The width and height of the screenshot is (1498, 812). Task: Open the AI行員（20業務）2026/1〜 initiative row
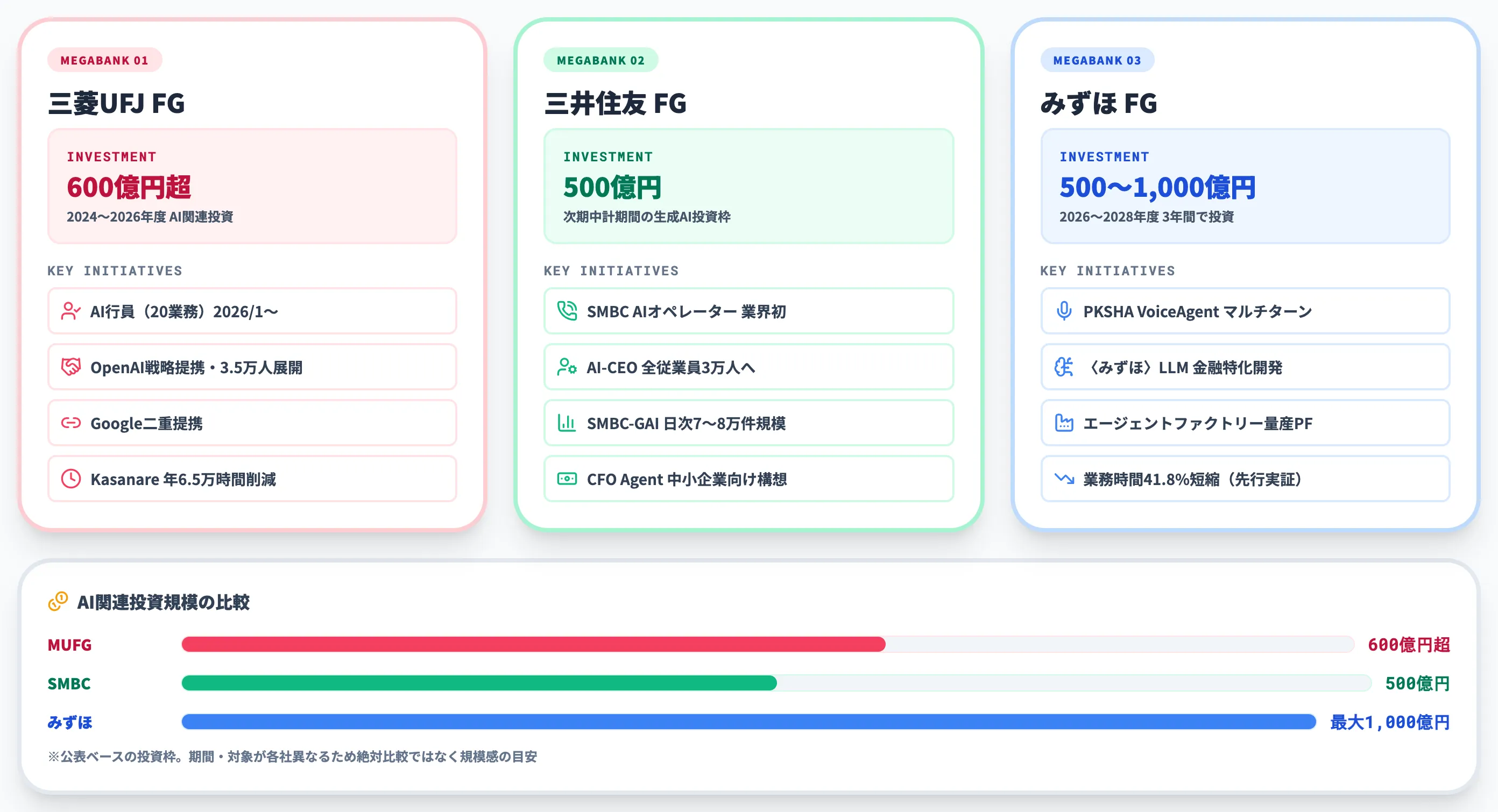click(x=252, y=311)
